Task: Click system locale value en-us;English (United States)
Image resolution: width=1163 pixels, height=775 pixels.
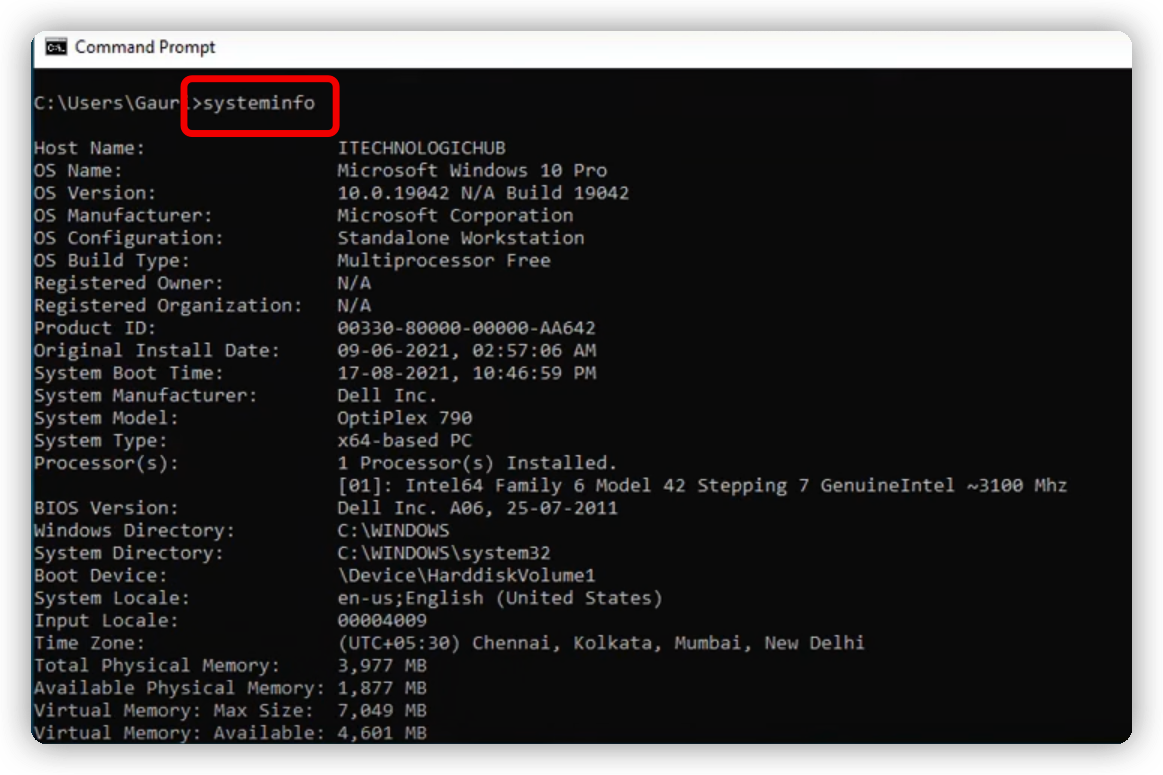Action: pos(499,598)
